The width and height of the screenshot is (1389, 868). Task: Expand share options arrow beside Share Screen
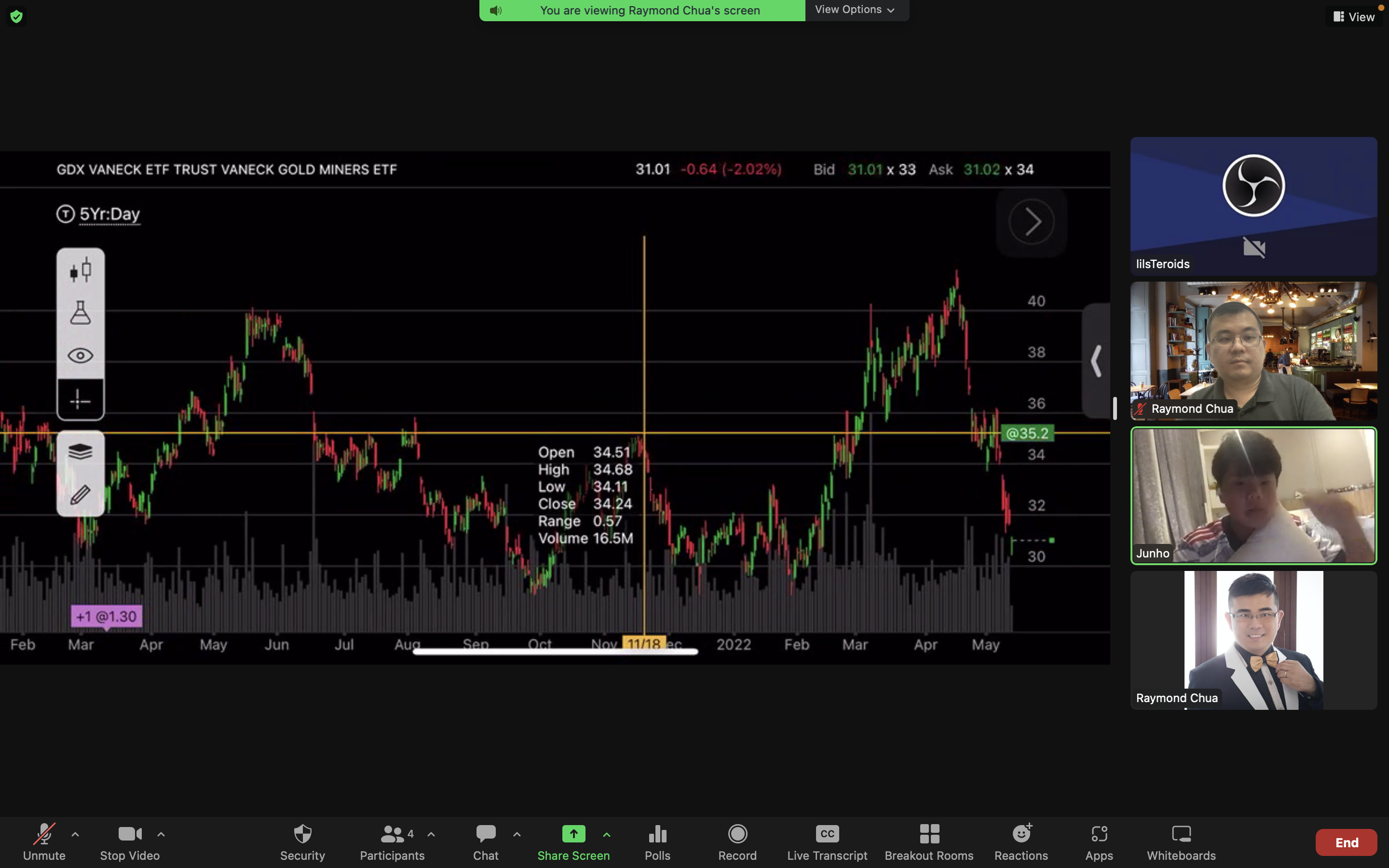click(607, 834)
